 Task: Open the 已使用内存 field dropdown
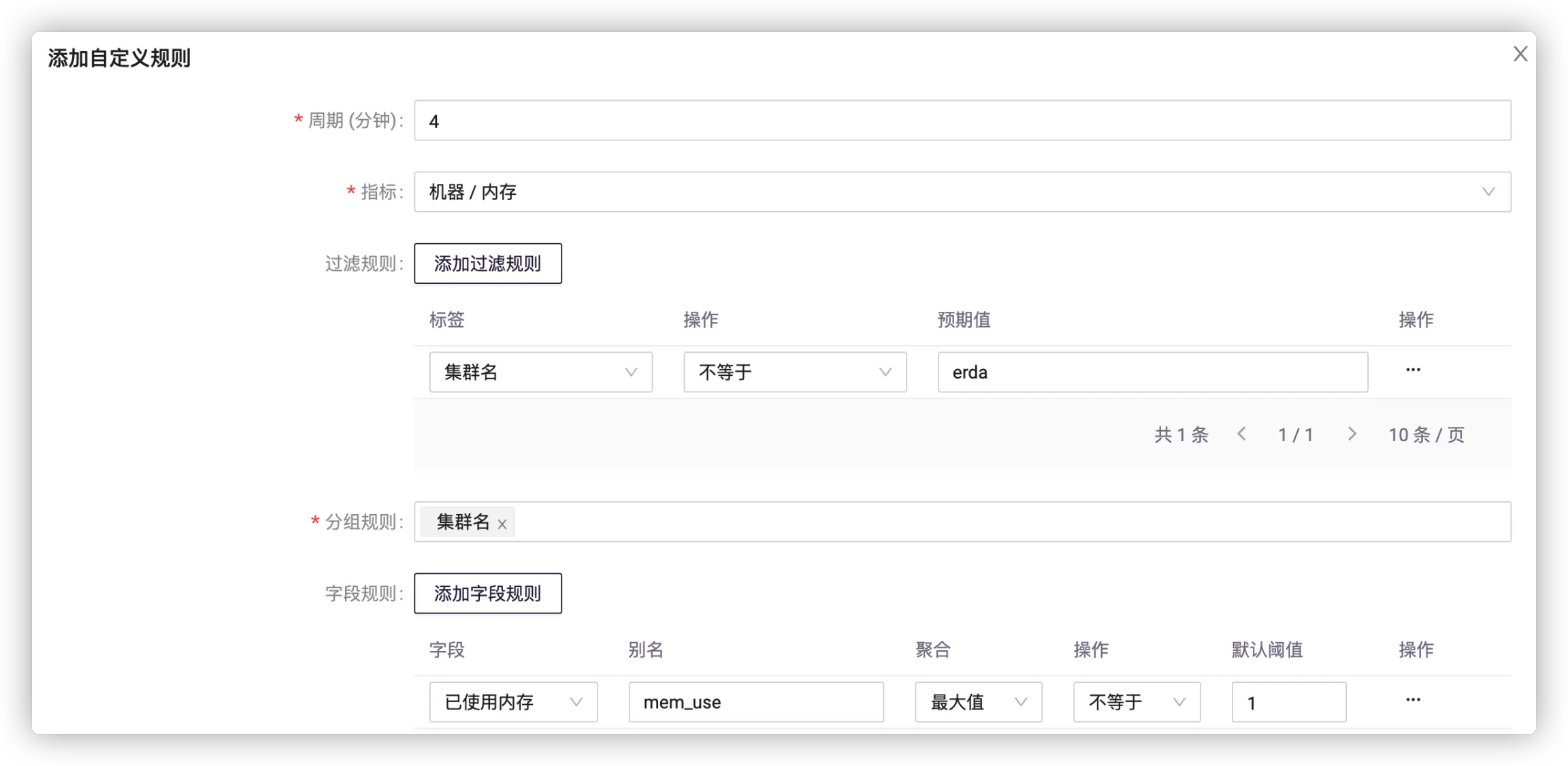[x=513, y=702]
